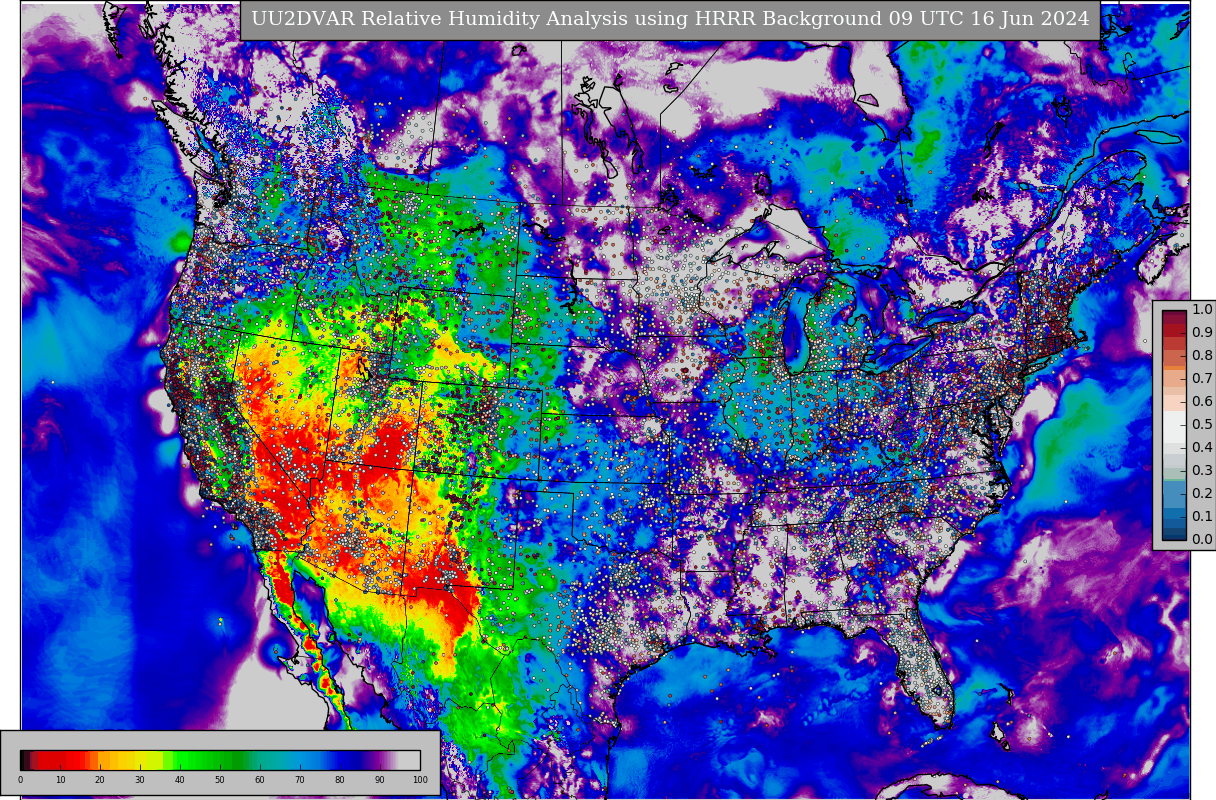
Task: Click the 40 tick label on humidity colorbar
Action: 180,779
